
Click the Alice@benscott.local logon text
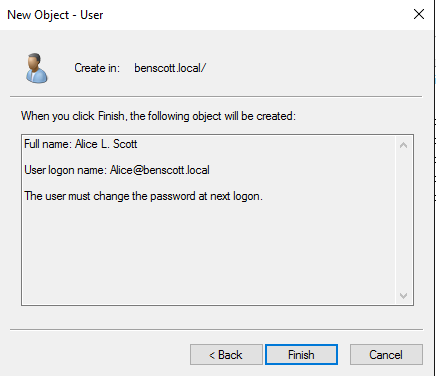[160, 170]
